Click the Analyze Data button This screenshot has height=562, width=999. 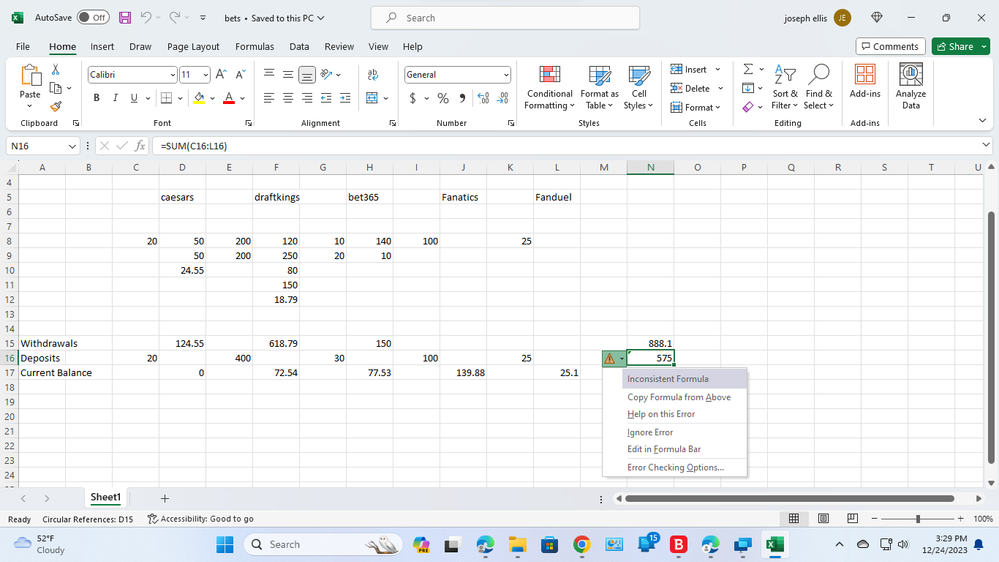[910, 87]
